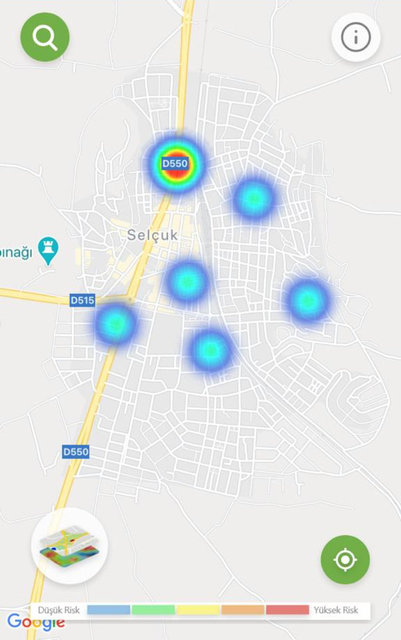The height and width of the screenshot is (640, 401).
Task: Click the Düşük Risk legend label
Action: click(x=59, y=610)
